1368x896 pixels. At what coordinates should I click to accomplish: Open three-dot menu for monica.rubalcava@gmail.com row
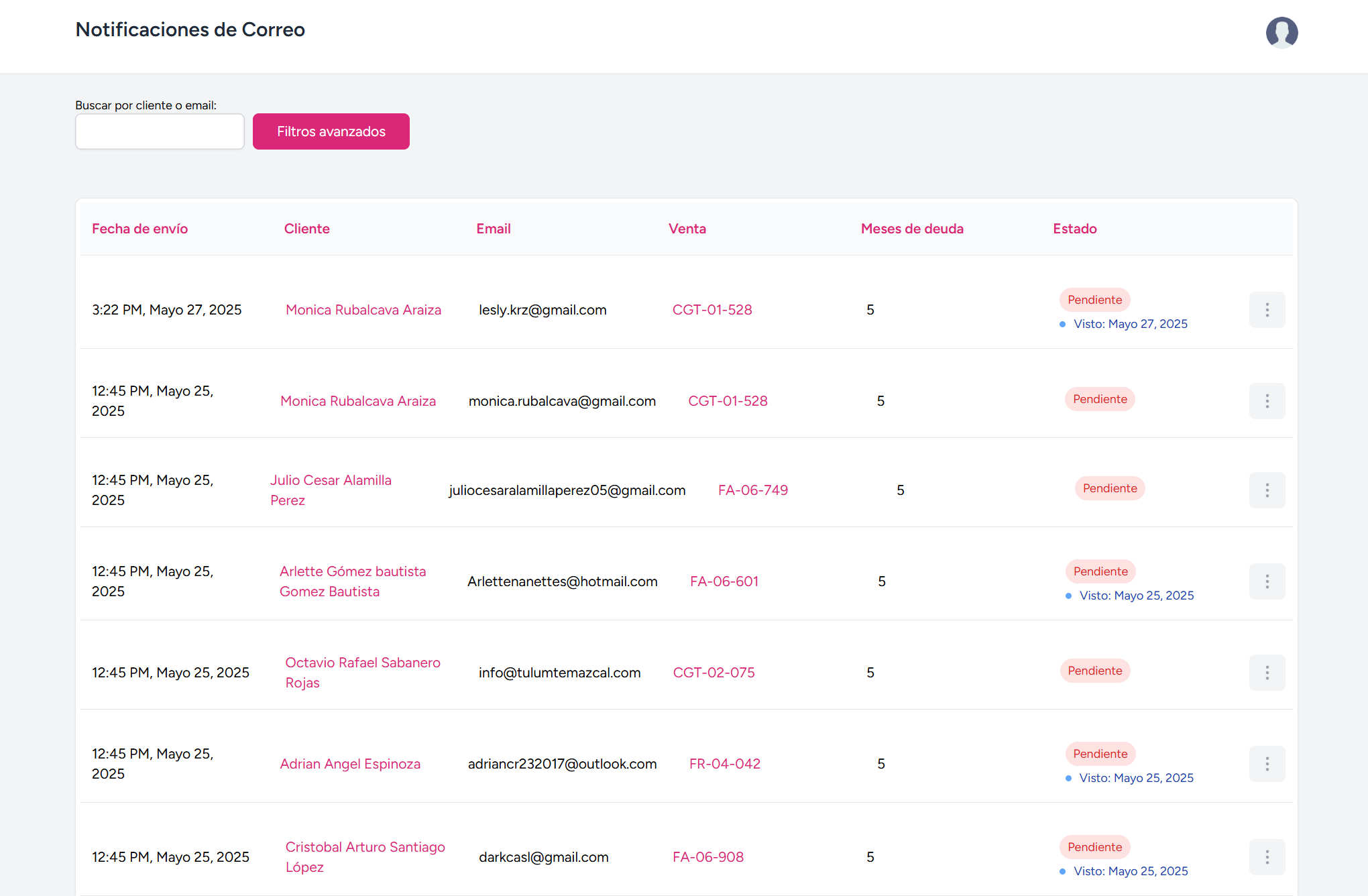1267,401
